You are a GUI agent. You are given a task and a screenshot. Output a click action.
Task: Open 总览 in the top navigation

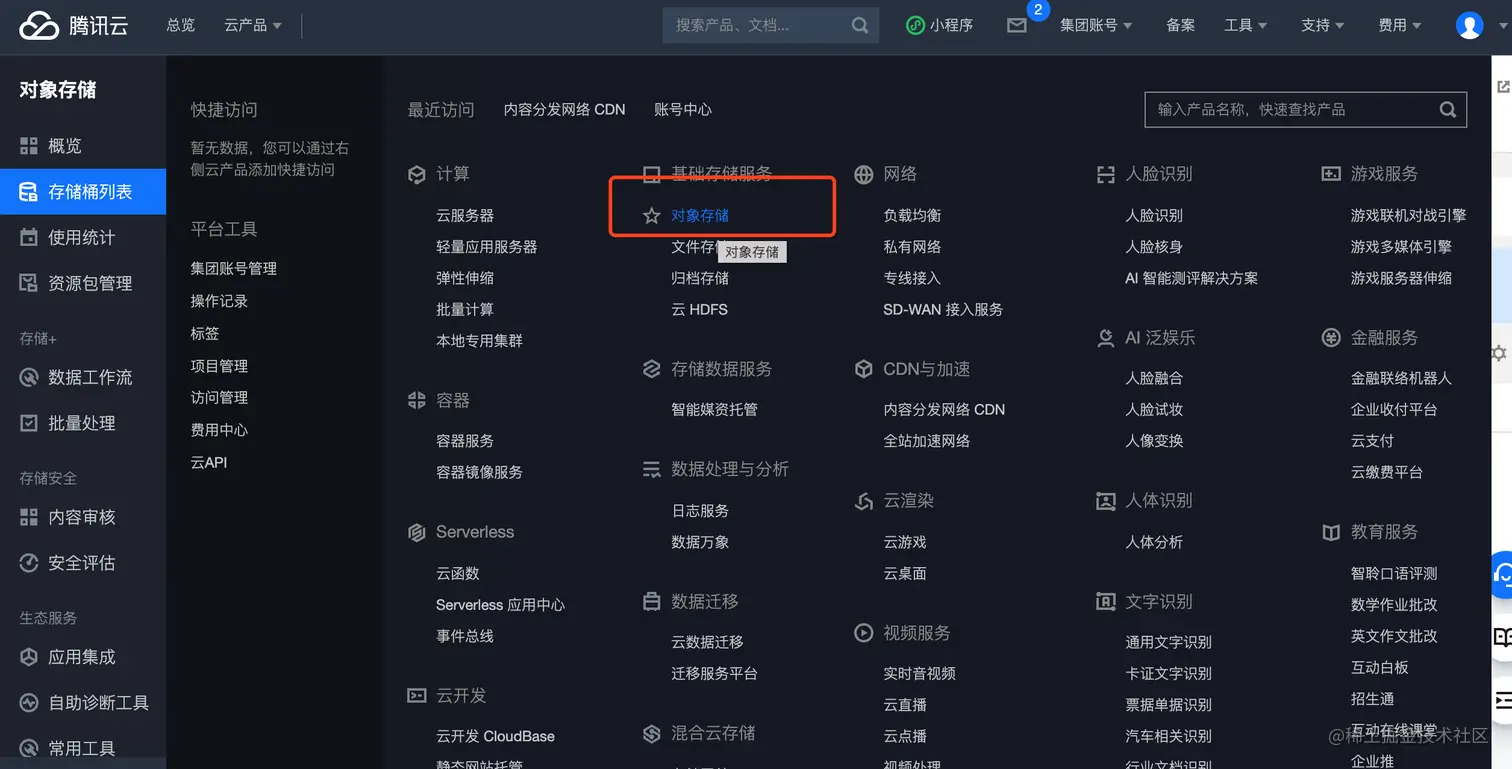181,25
